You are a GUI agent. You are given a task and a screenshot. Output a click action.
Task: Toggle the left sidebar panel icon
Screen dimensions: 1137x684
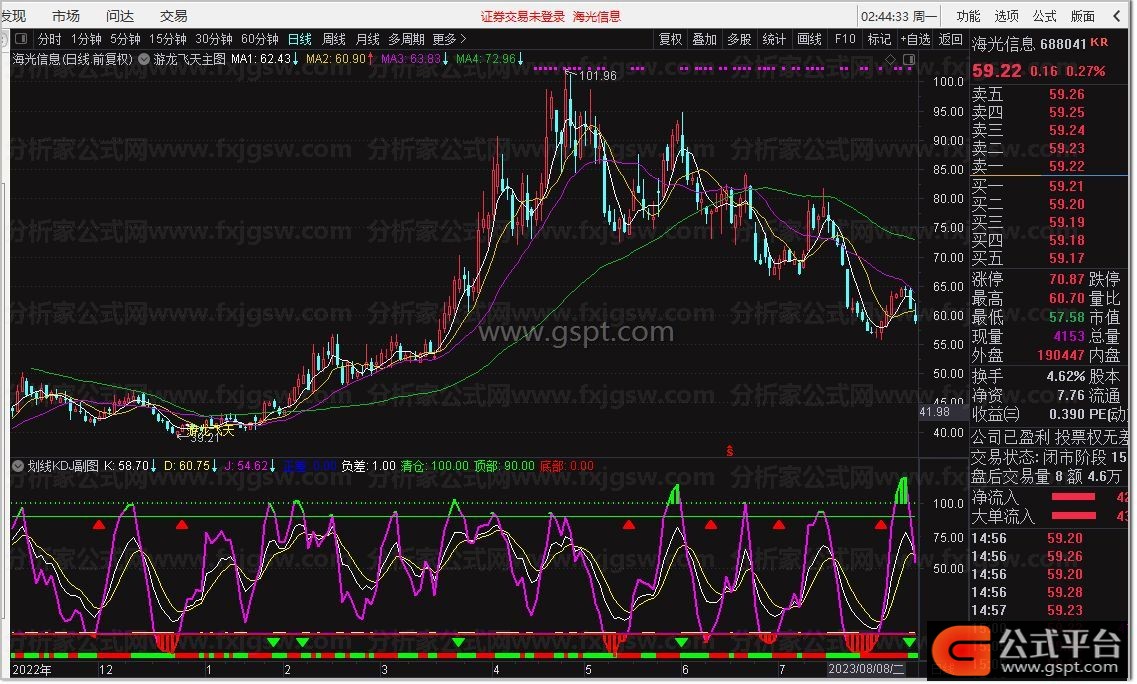click(21, 38)
